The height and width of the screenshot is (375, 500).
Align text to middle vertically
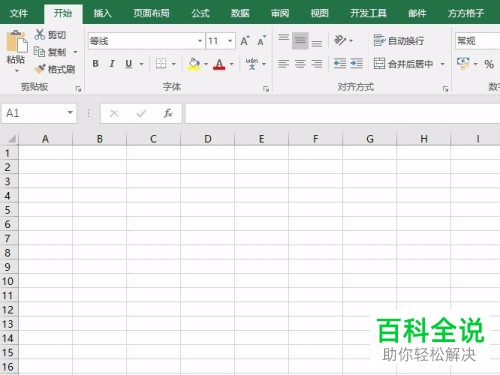click(300, 41)
